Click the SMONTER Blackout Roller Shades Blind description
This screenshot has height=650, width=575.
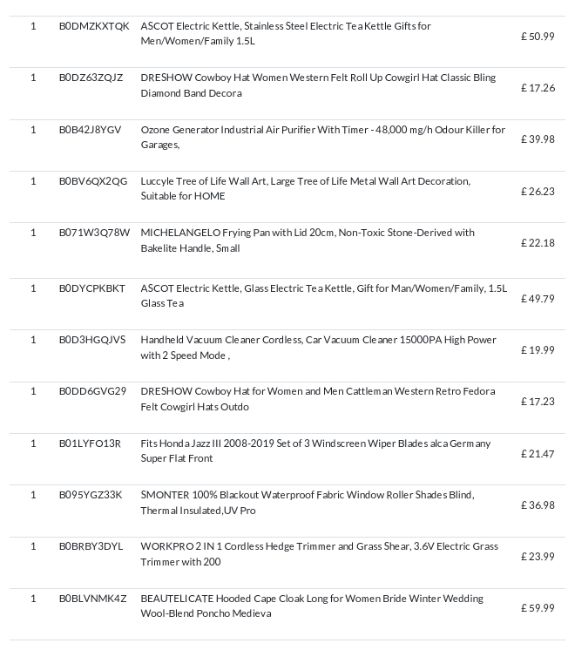(308, 502)
